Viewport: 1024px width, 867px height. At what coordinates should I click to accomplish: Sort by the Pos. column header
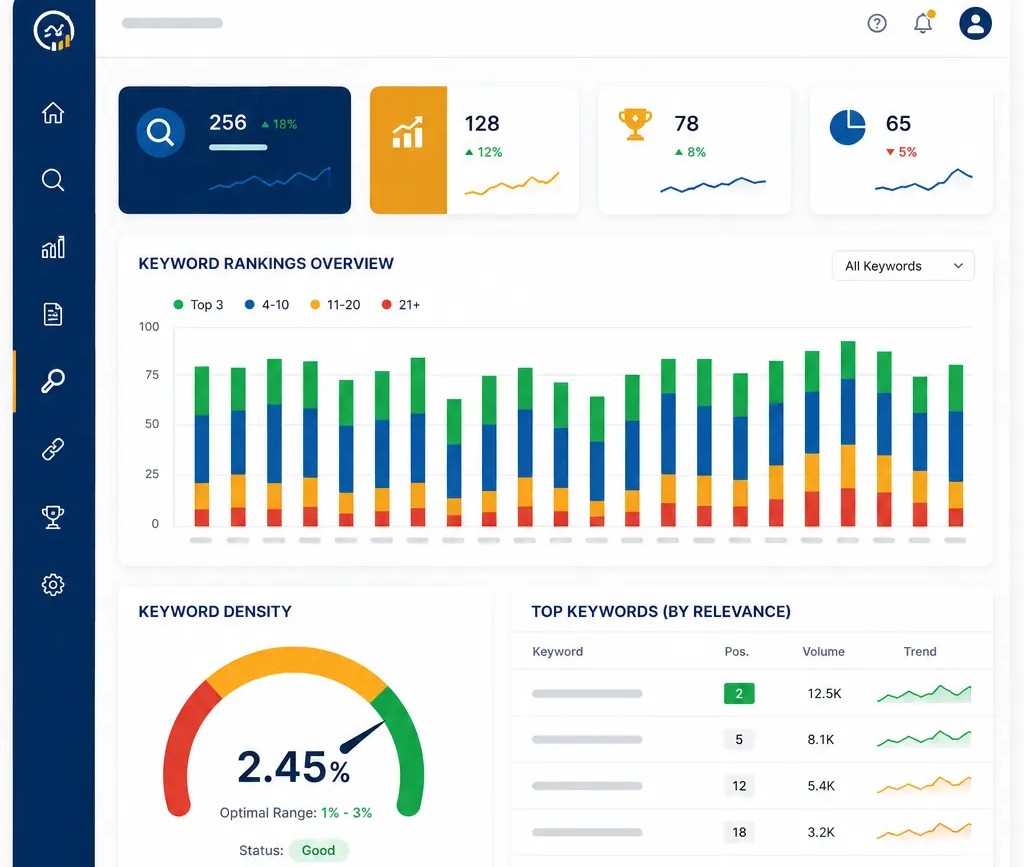(x=737, y=652)
